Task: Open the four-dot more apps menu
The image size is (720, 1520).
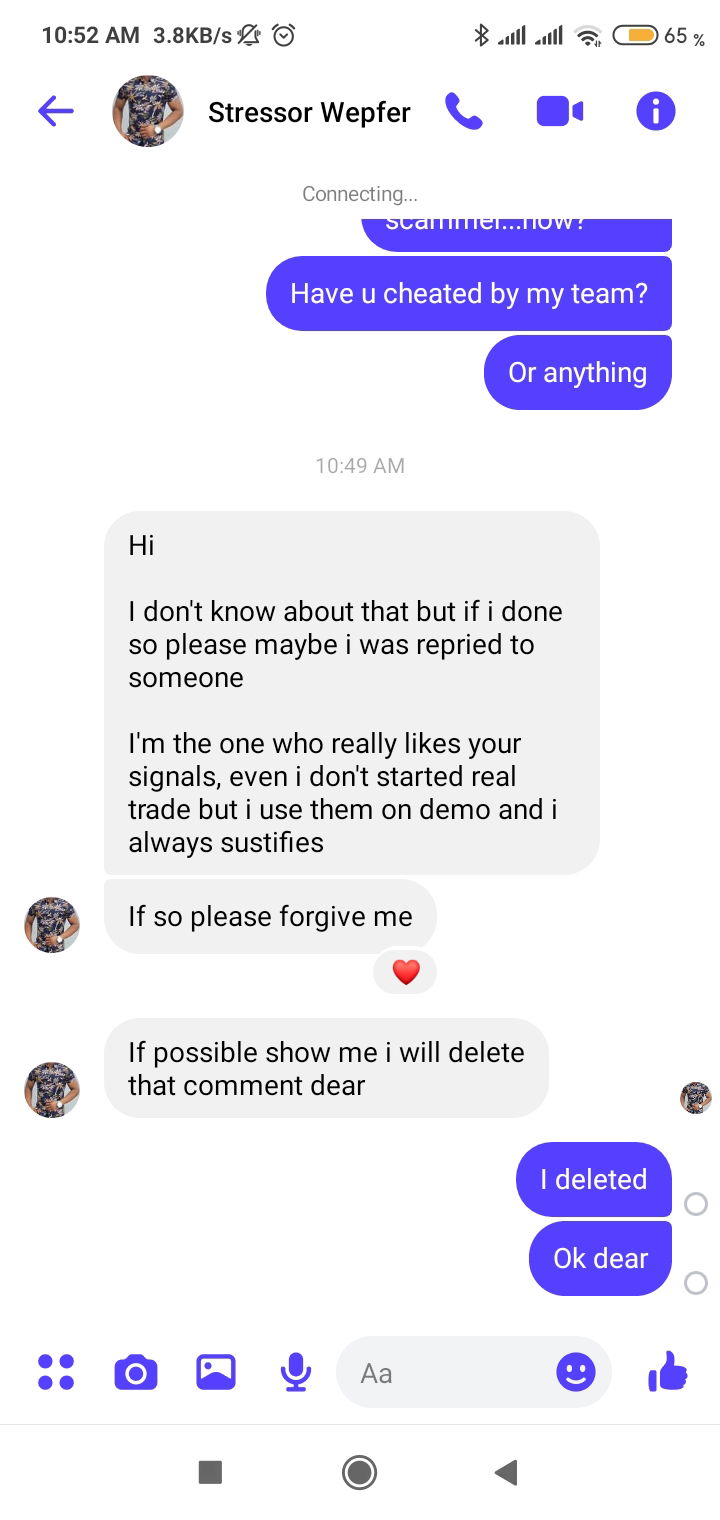Action: [56, 1372]
